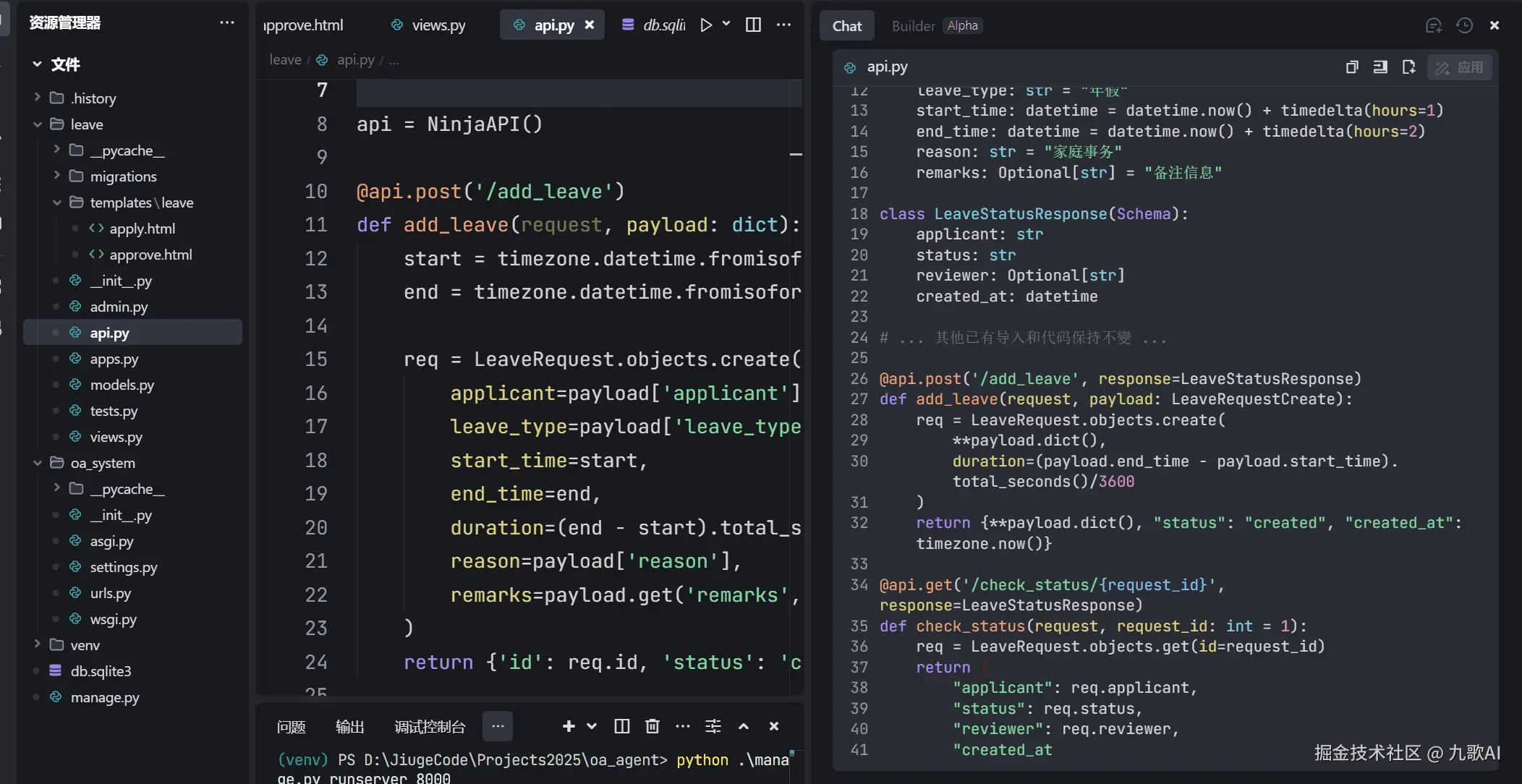
Task: Open the views.py editor tab
Action: point(438,25)
